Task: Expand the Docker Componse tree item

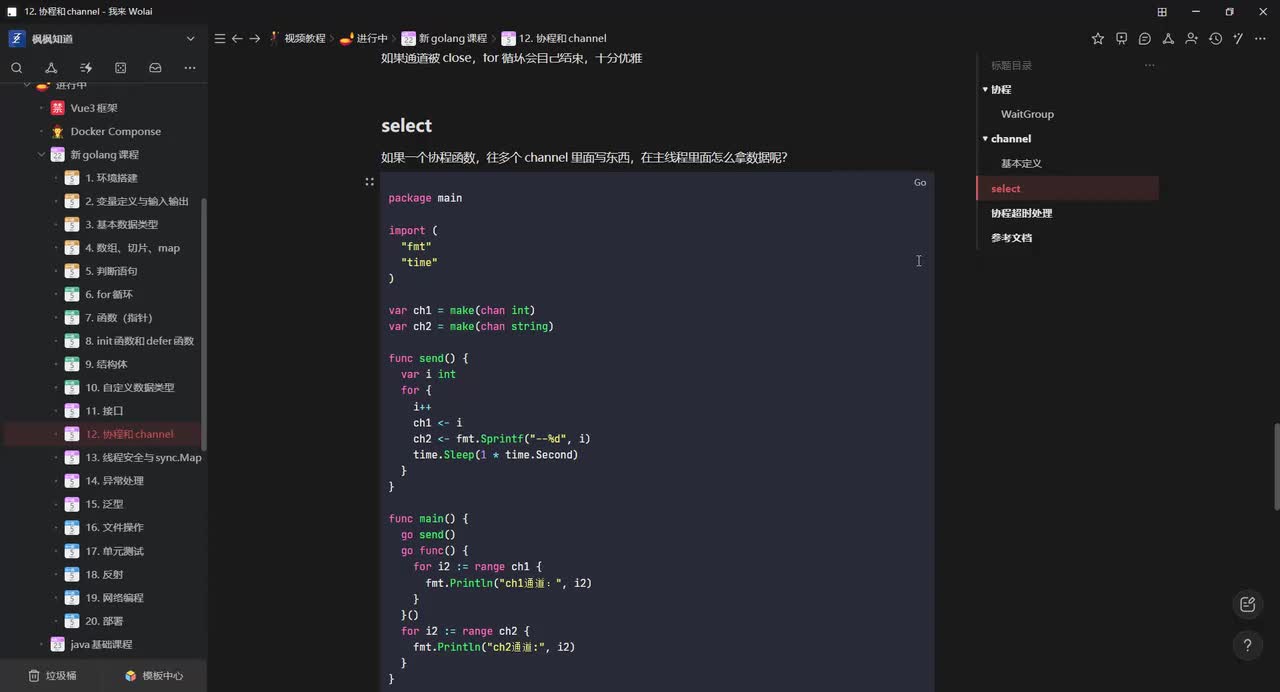Action: pyautogui.click(x=41, y=131)
